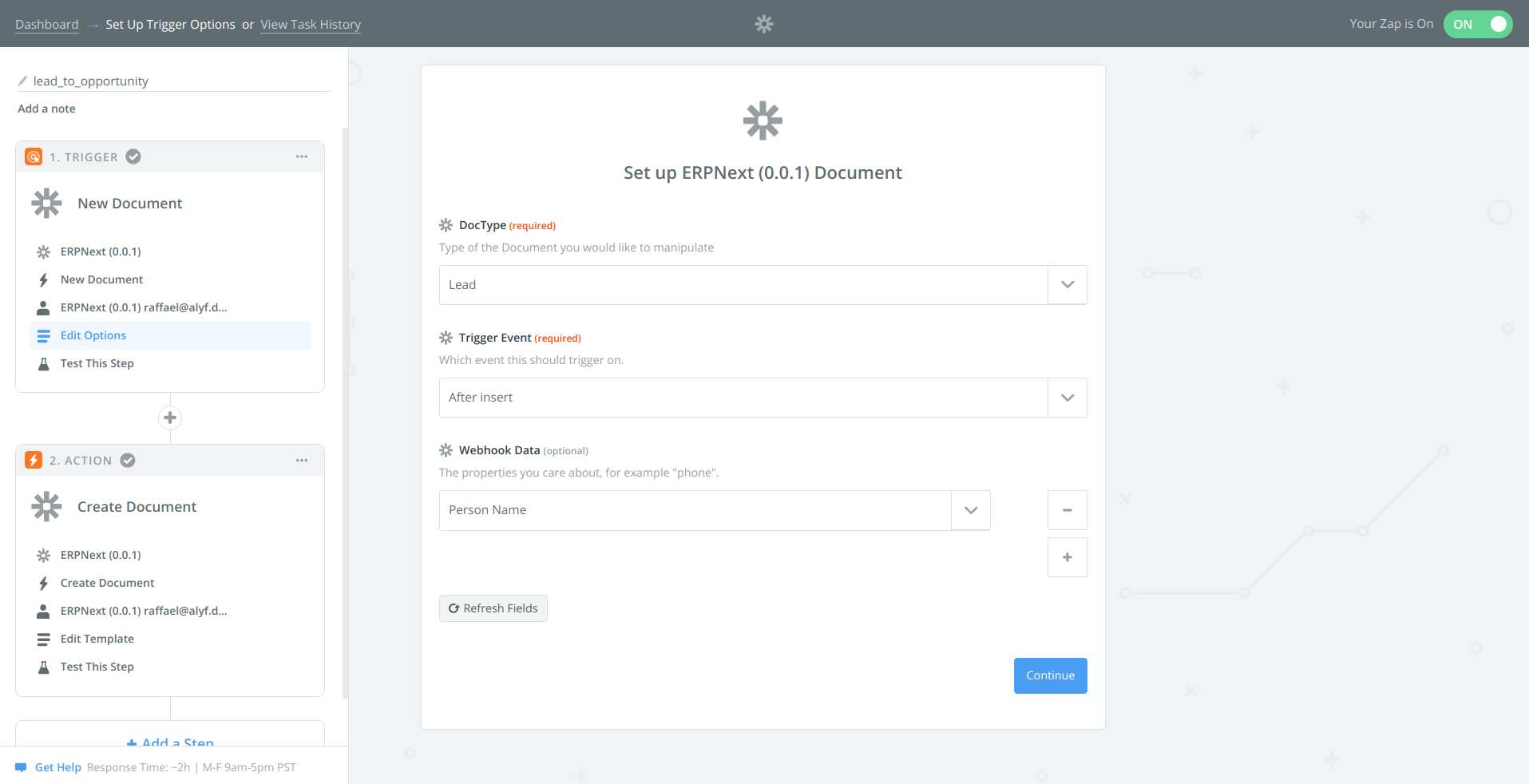1529x784 pixels.
Task: Click the Action step completed checkmark
Action: 128,460
